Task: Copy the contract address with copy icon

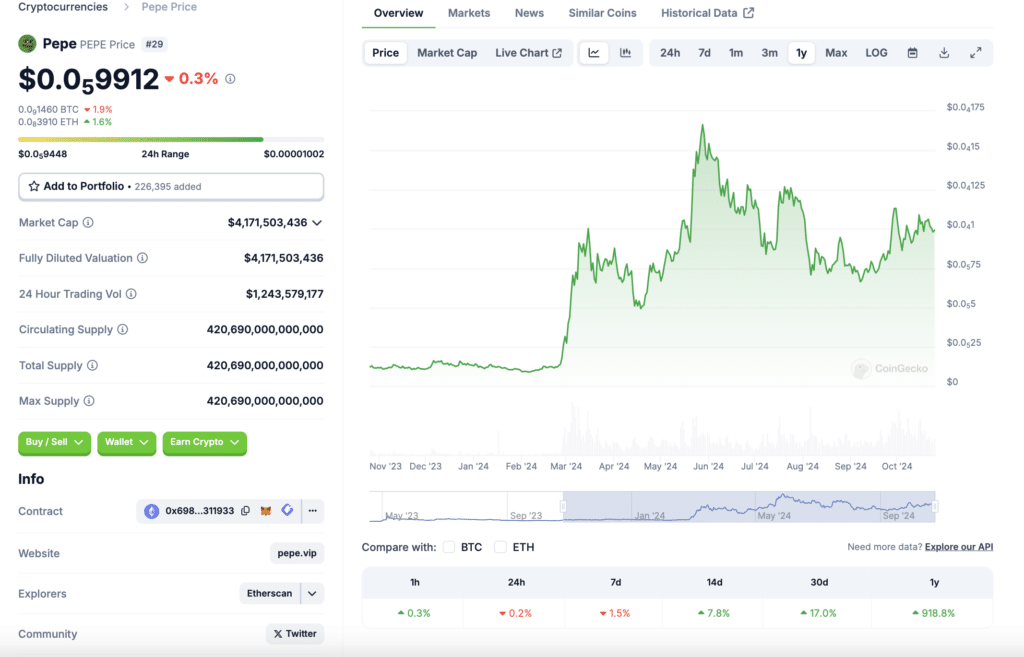Action: (x=246, y=511)
